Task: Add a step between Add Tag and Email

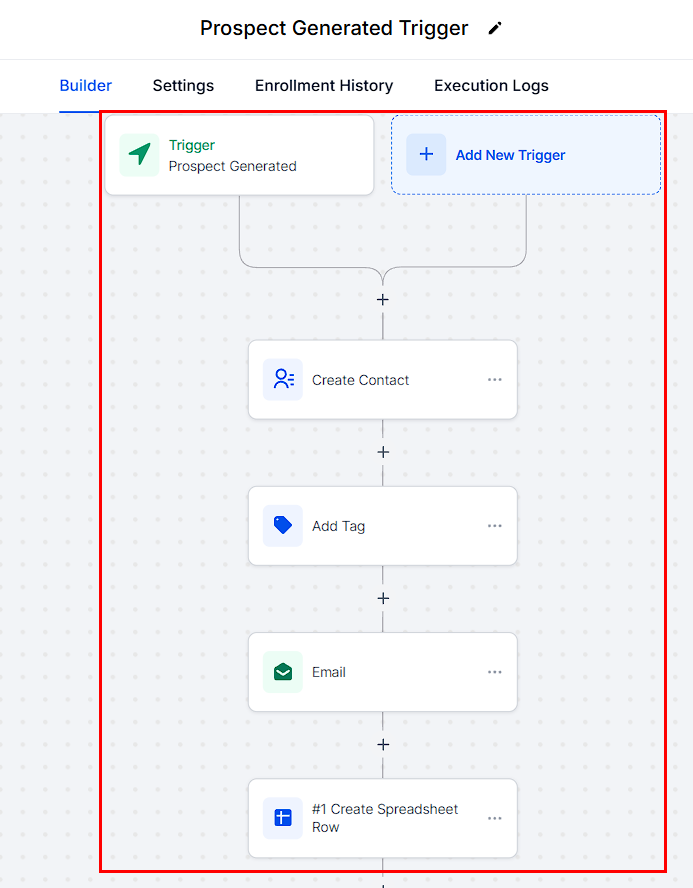Action: [383, 598]
